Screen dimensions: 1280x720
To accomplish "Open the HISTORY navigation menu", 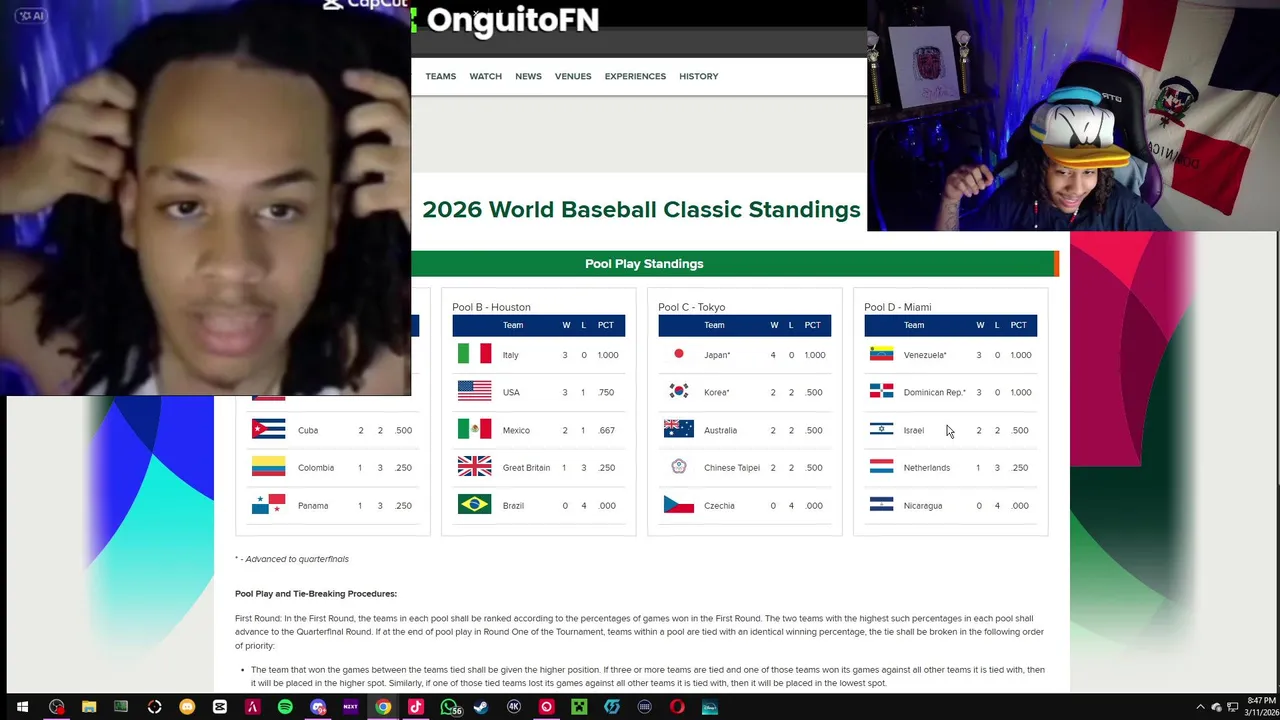I will tap(699, 76).
